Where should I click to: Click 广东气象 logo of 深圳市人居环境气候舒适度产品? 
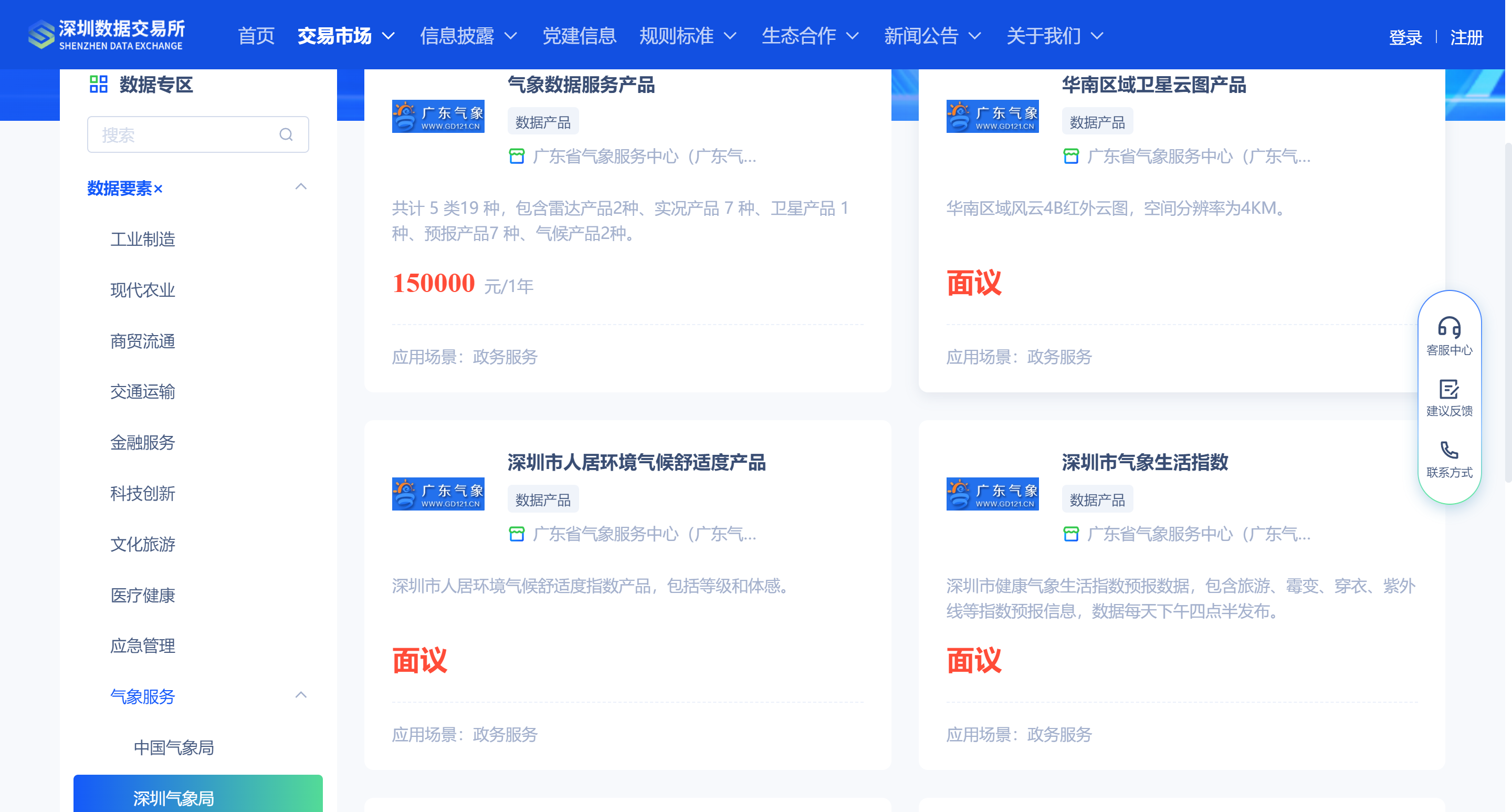point(438,494)
